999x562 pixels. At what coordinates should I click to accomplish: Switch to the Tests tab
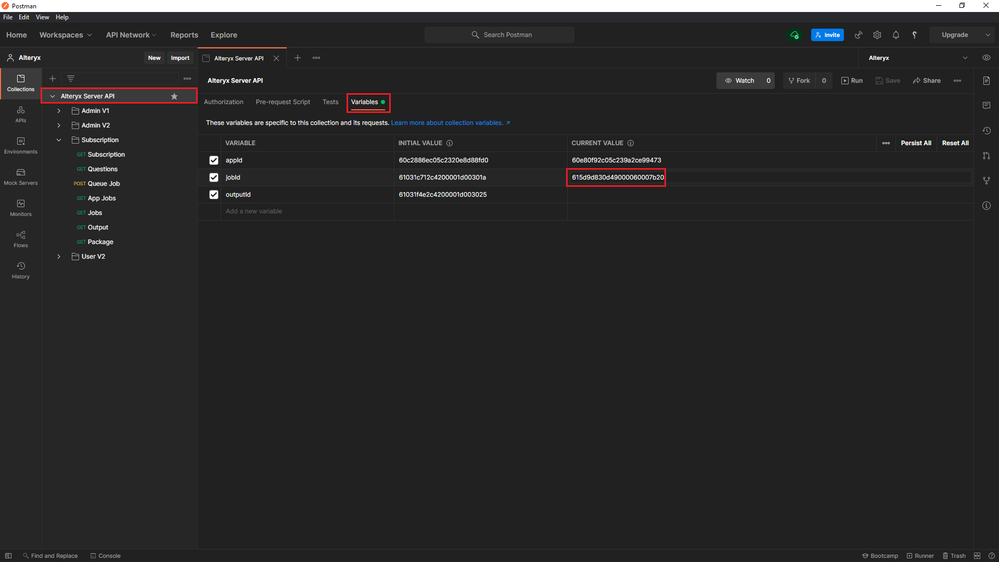(x=330, y=102)
